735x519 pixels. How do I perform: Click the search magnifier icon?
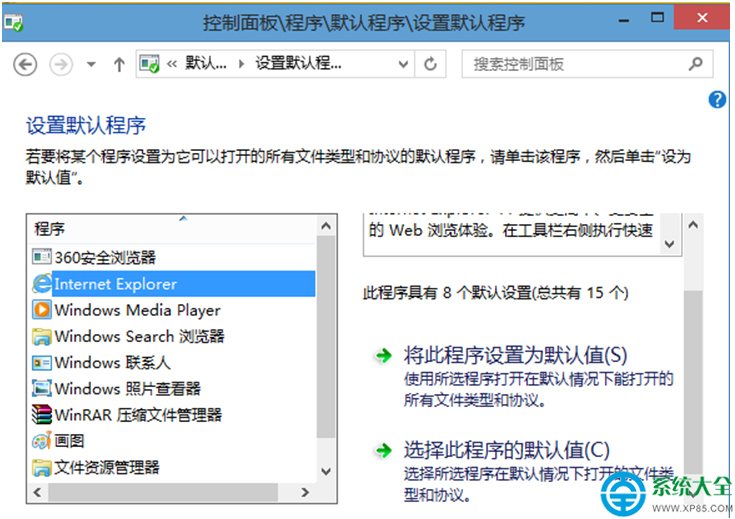tap(696, 63)
